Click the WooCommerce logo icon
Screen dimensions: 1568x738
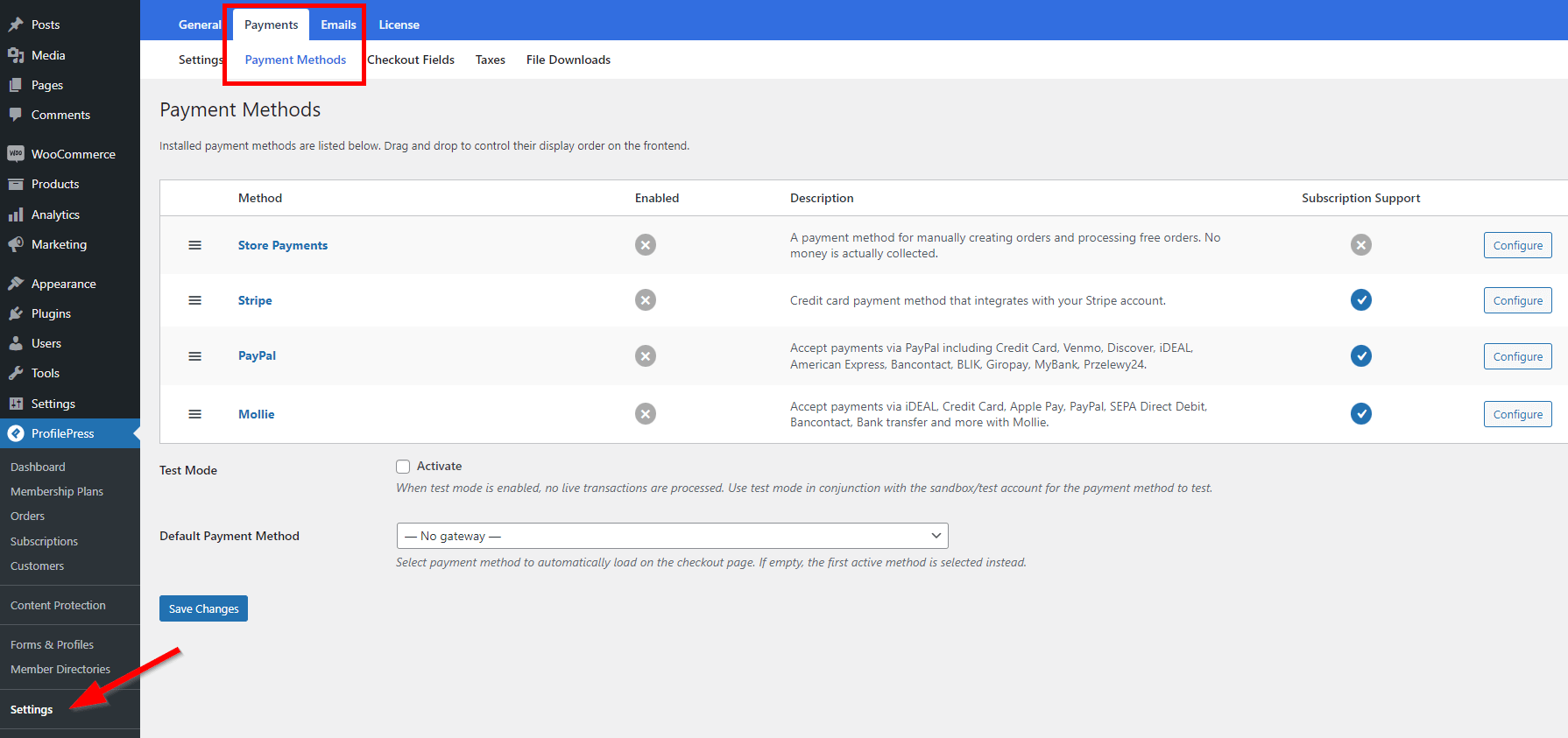pos(16,154)
